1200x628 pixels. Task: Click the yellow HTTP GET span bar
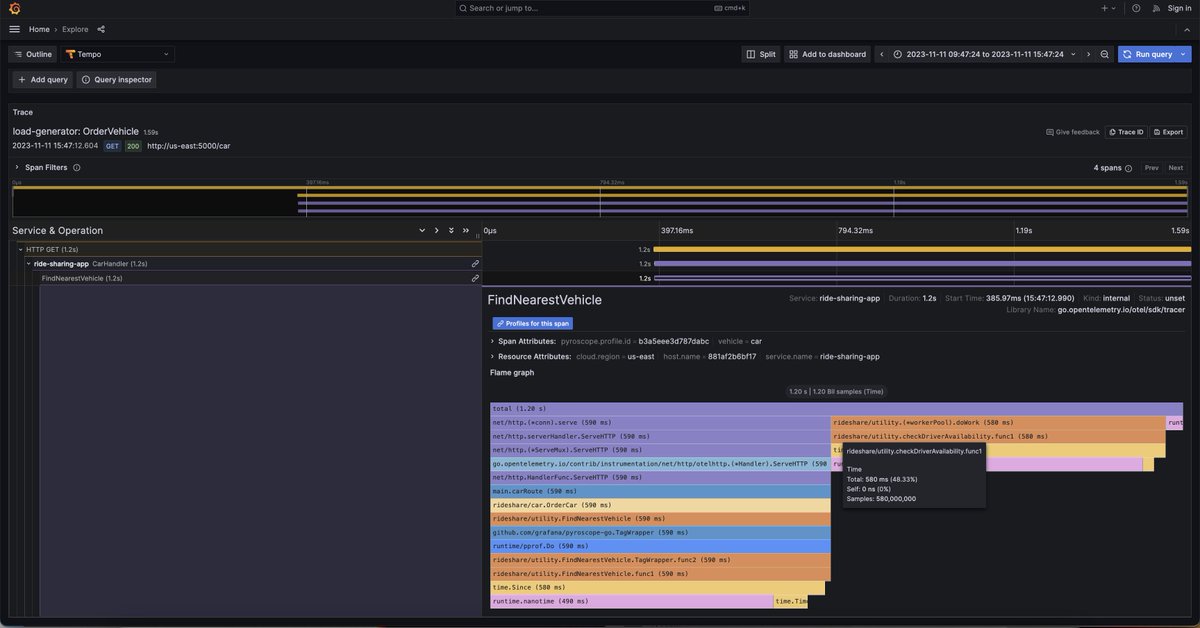pyautogui.click(x=922, y=249)
